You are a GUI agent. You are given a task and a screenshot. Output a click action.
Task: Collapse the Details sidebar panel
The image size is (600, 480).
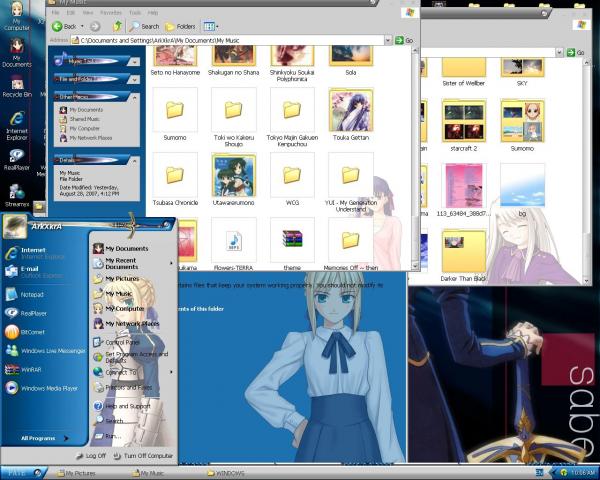pyautogui.click(x=134, y=160)
